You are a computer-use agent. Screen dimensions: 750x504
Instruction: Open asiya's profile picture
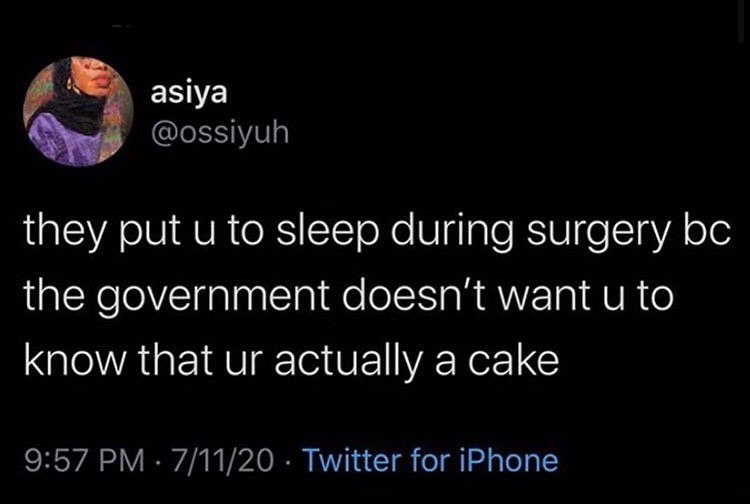pyautogui.click(x=78, y=111)
